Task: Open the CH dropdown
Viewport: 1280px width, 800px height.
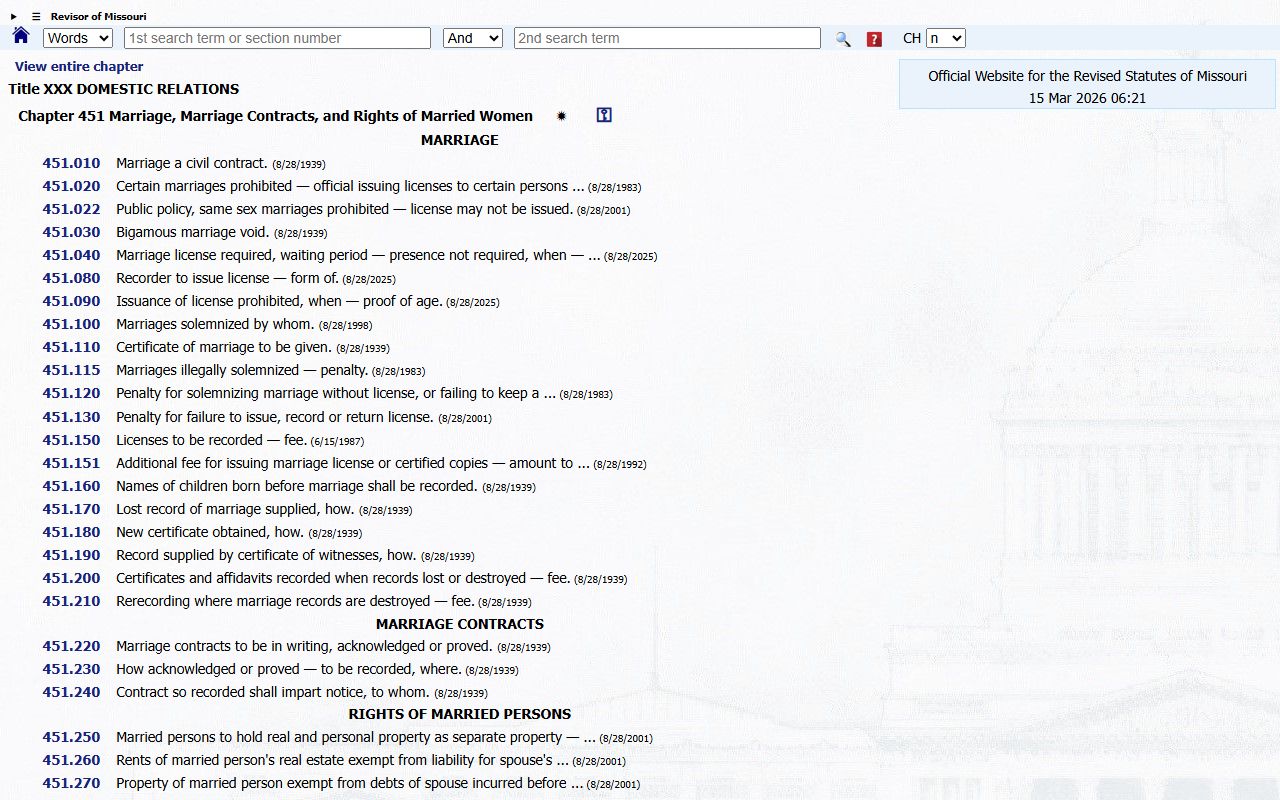Action: [945, 38]
